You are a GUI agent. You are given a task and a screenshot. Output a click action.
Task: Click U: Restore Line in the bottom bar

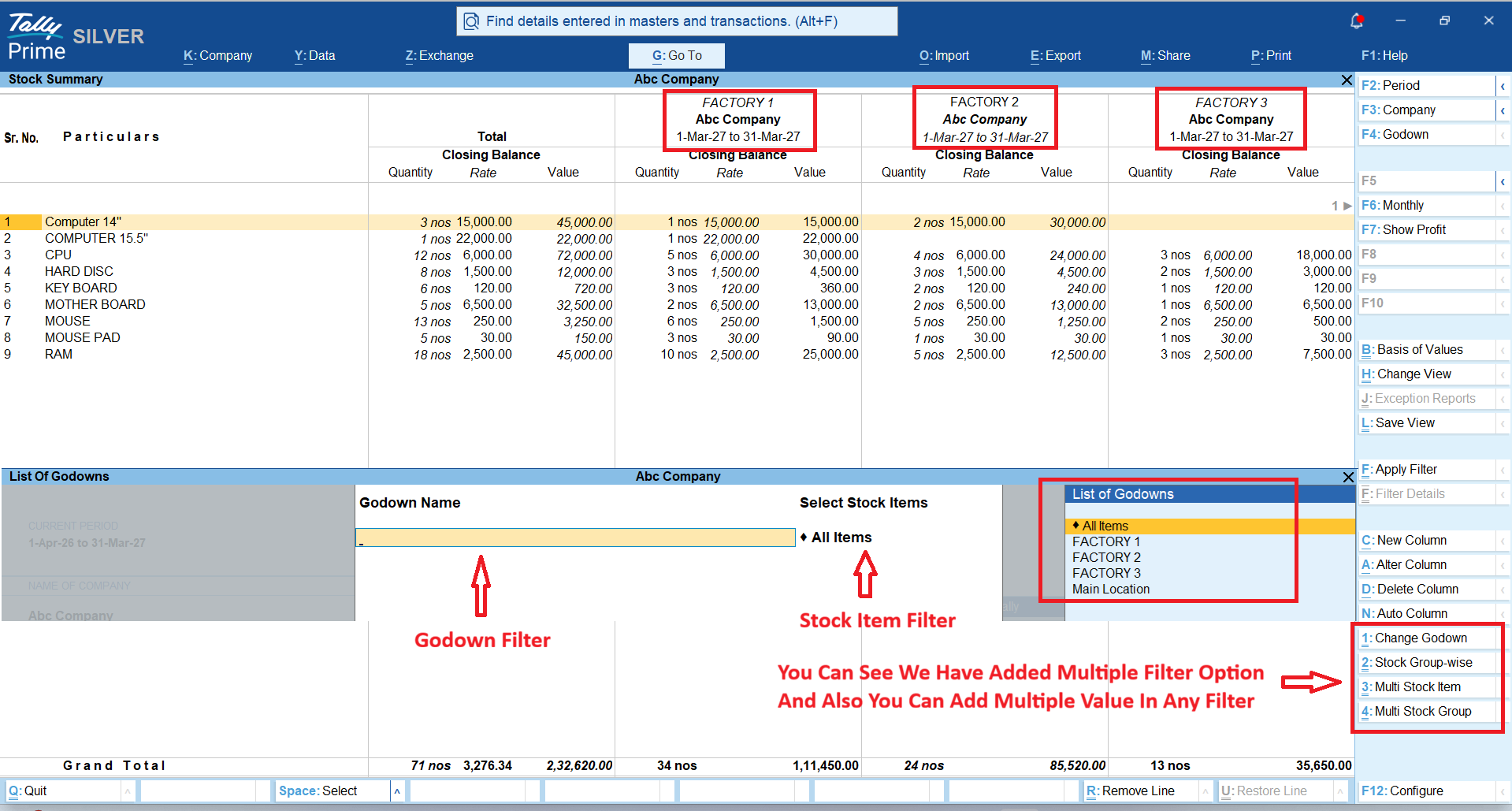pos(1276,791)
